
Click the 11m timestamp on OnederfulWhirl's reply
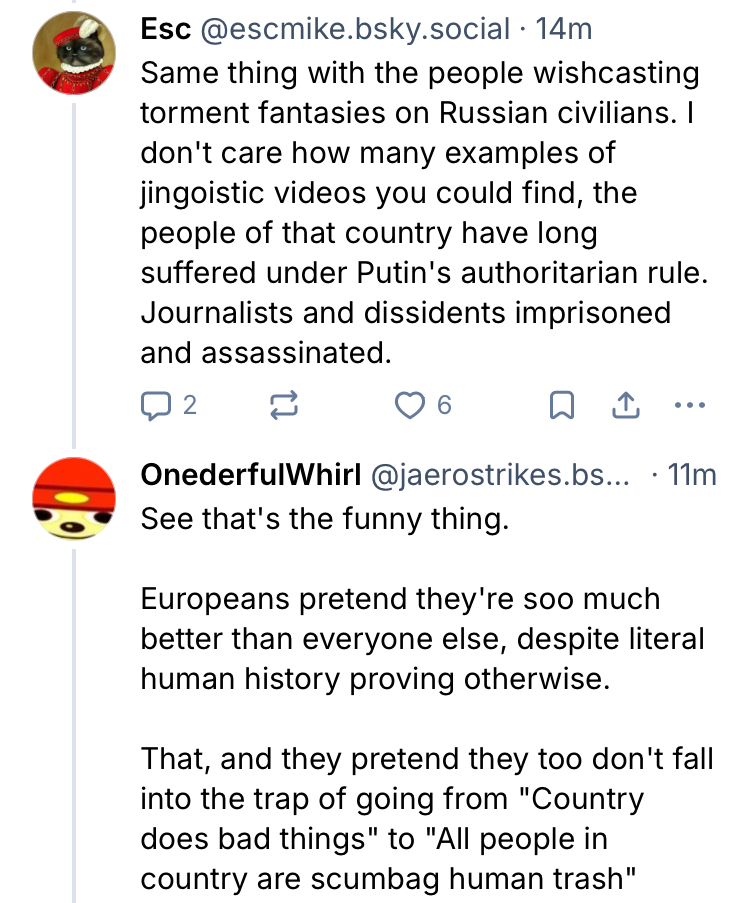click(692, 476)
